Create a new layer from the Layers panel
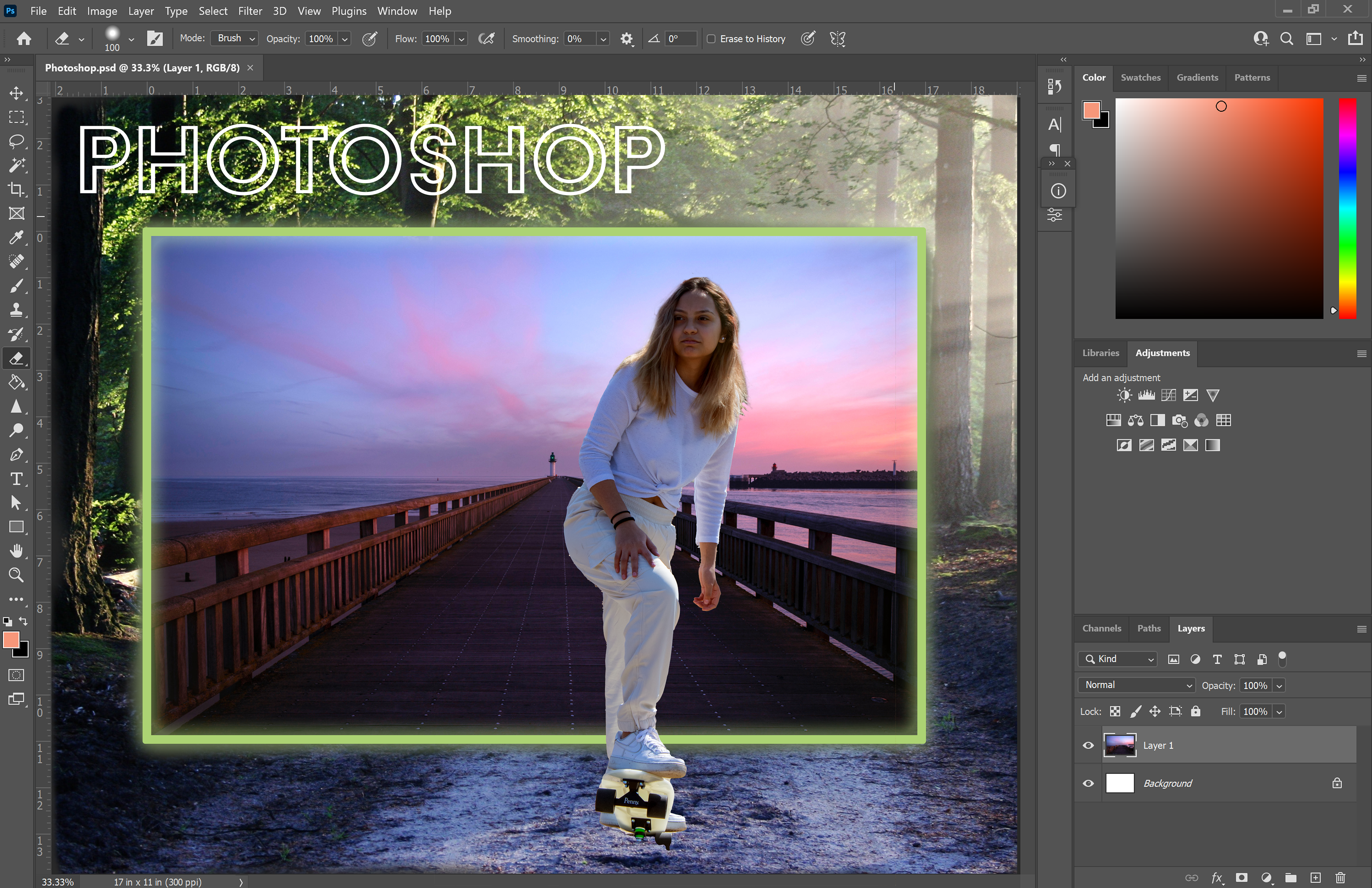 (x=1316, y=878)
